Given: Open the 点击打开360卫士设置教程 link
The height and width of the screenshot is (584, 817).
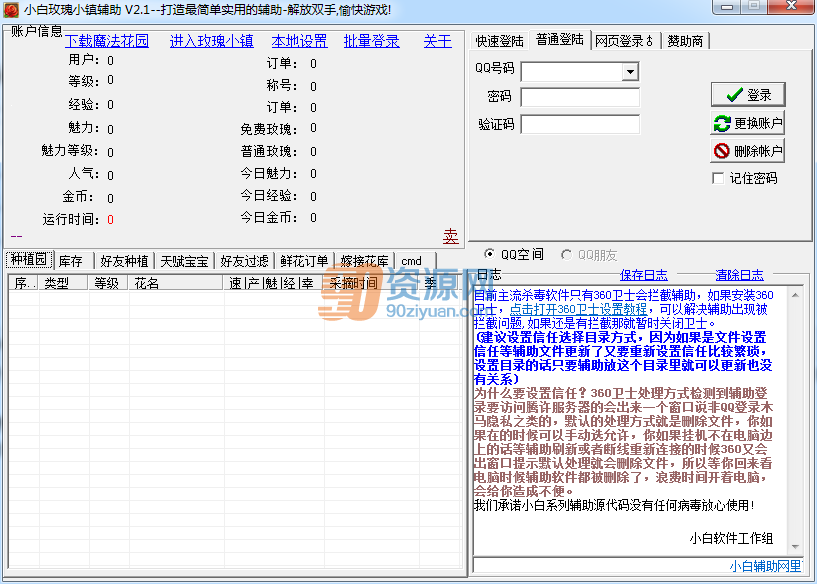Looking at the screenshot, I should pyautogui.click(x=578, y=309).
